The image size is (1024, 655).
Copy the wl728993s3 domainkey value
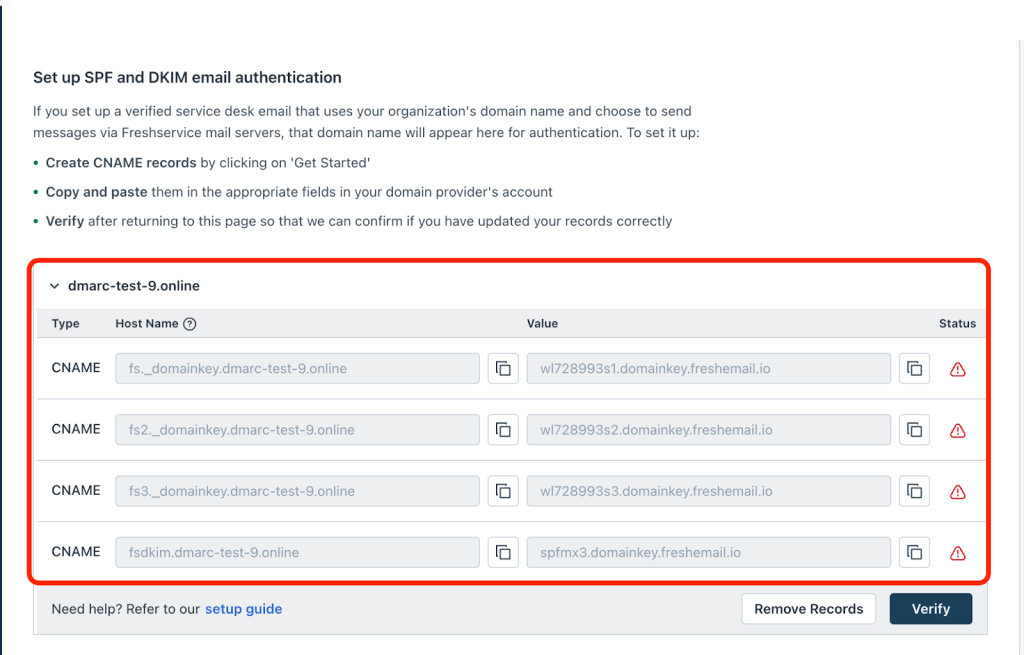click(x=914, y=491)
